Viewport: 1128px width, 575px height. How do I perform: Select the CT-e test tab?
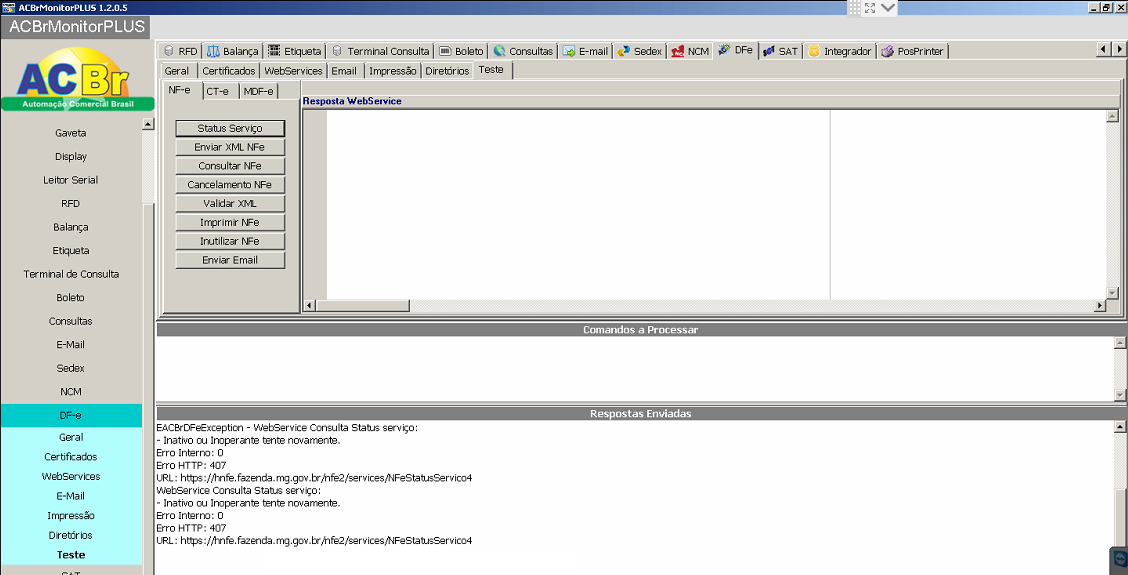click(217, 91)
